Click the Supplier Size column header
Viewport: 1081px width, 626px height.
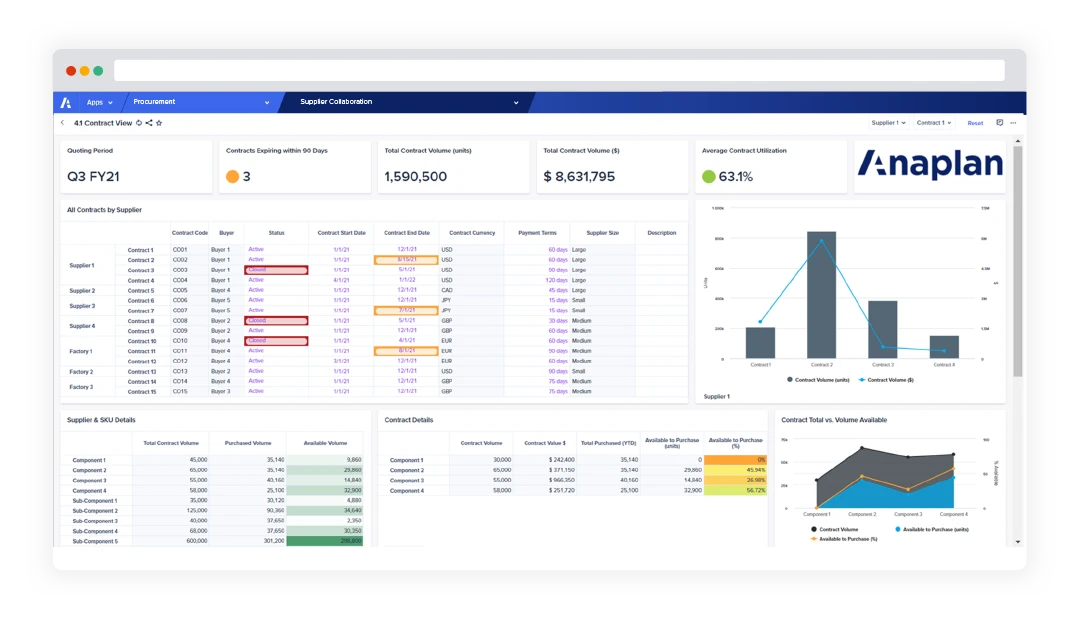(603, 233)
